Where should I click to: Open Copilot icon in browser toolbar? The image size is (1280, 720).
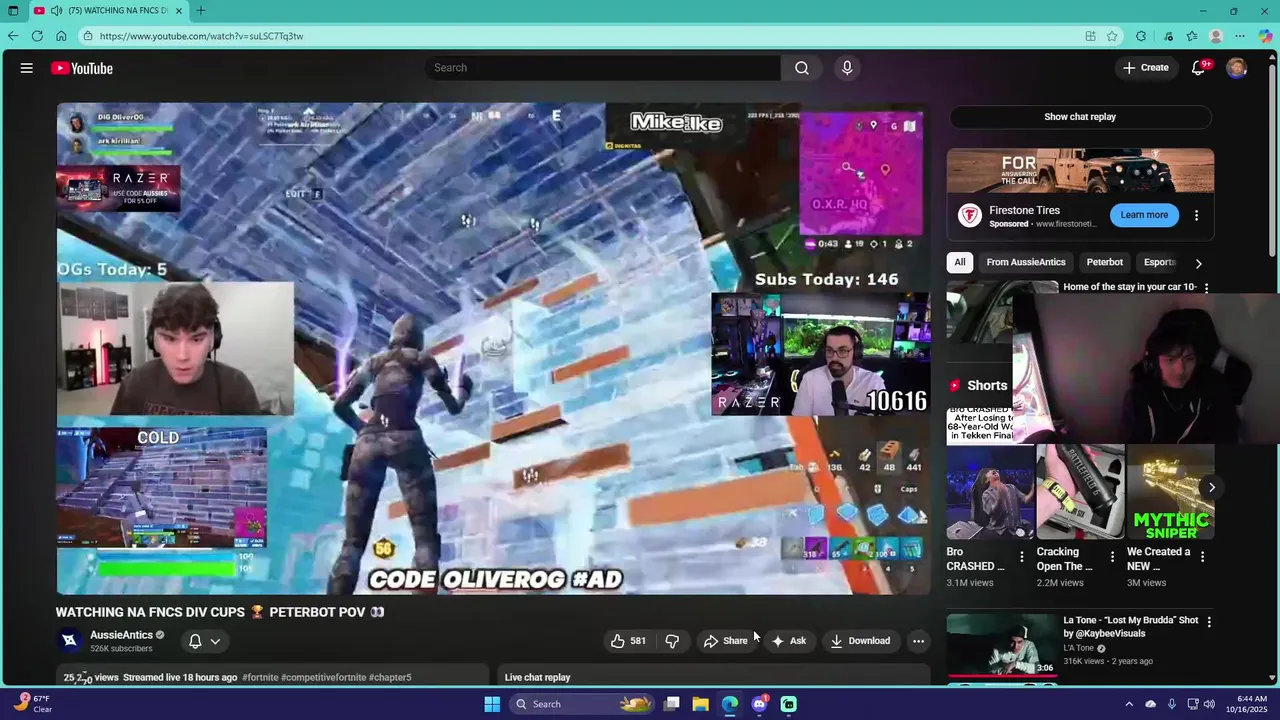coord(1265,36)
